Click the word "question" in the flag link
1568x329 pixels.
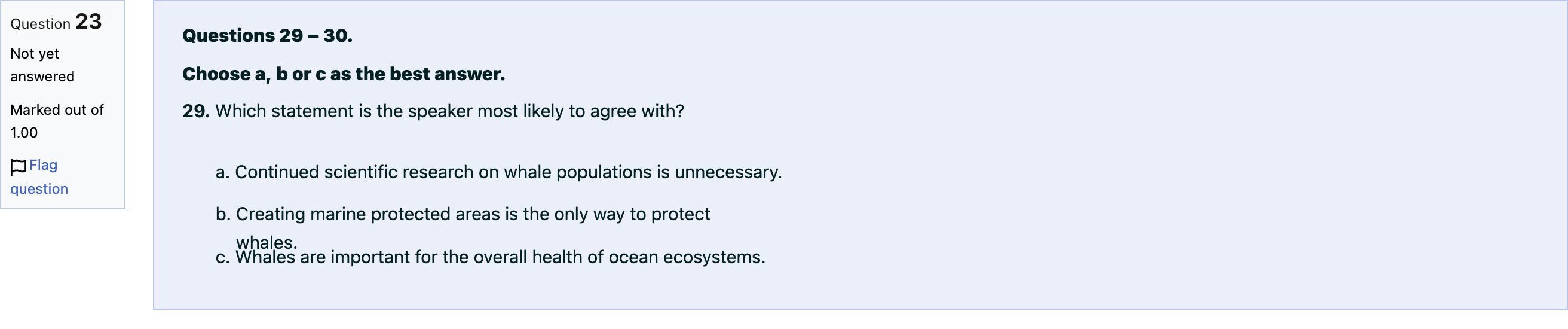click(x=39, y=190)
